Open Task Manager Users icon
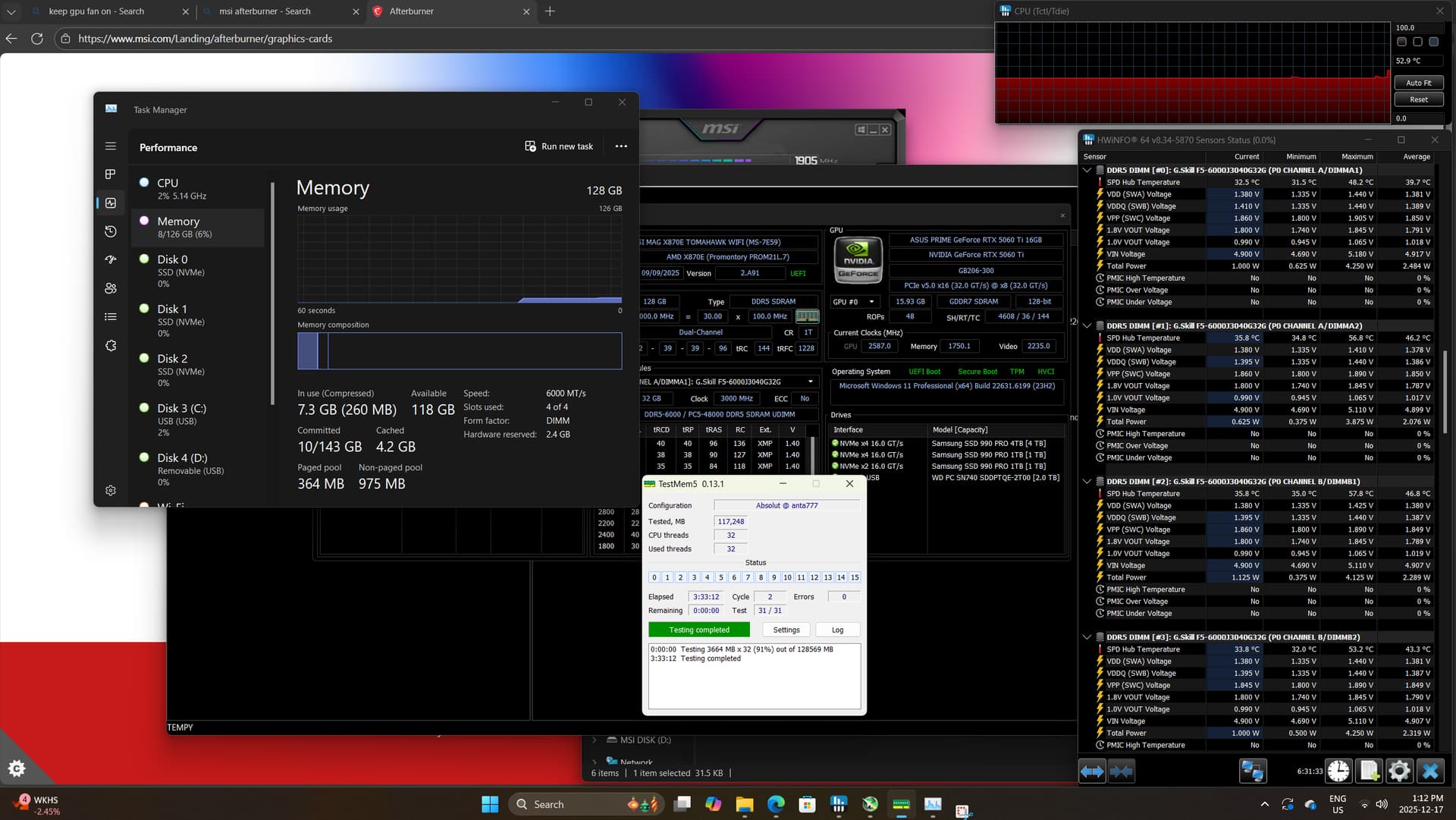Screen dimensions: 1456x820 coord(111,288)
